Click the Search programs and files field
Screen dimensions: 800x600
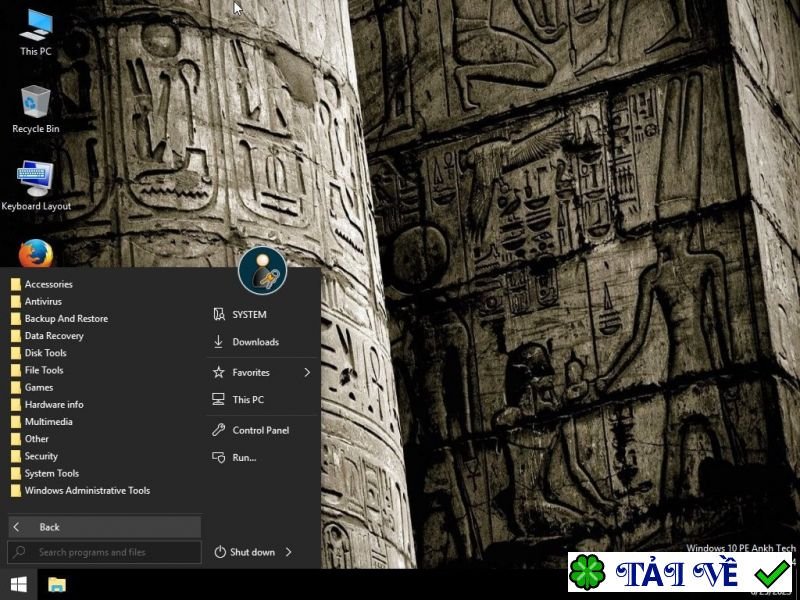tap(104, 552)
